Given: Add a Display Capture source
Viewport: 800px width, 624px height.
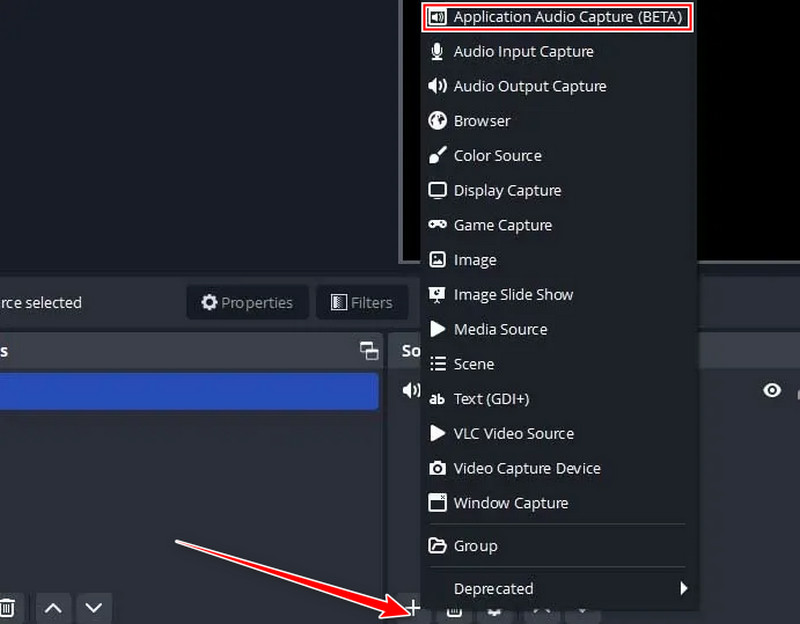Looking at the screenshot, I should coord(559,190).
